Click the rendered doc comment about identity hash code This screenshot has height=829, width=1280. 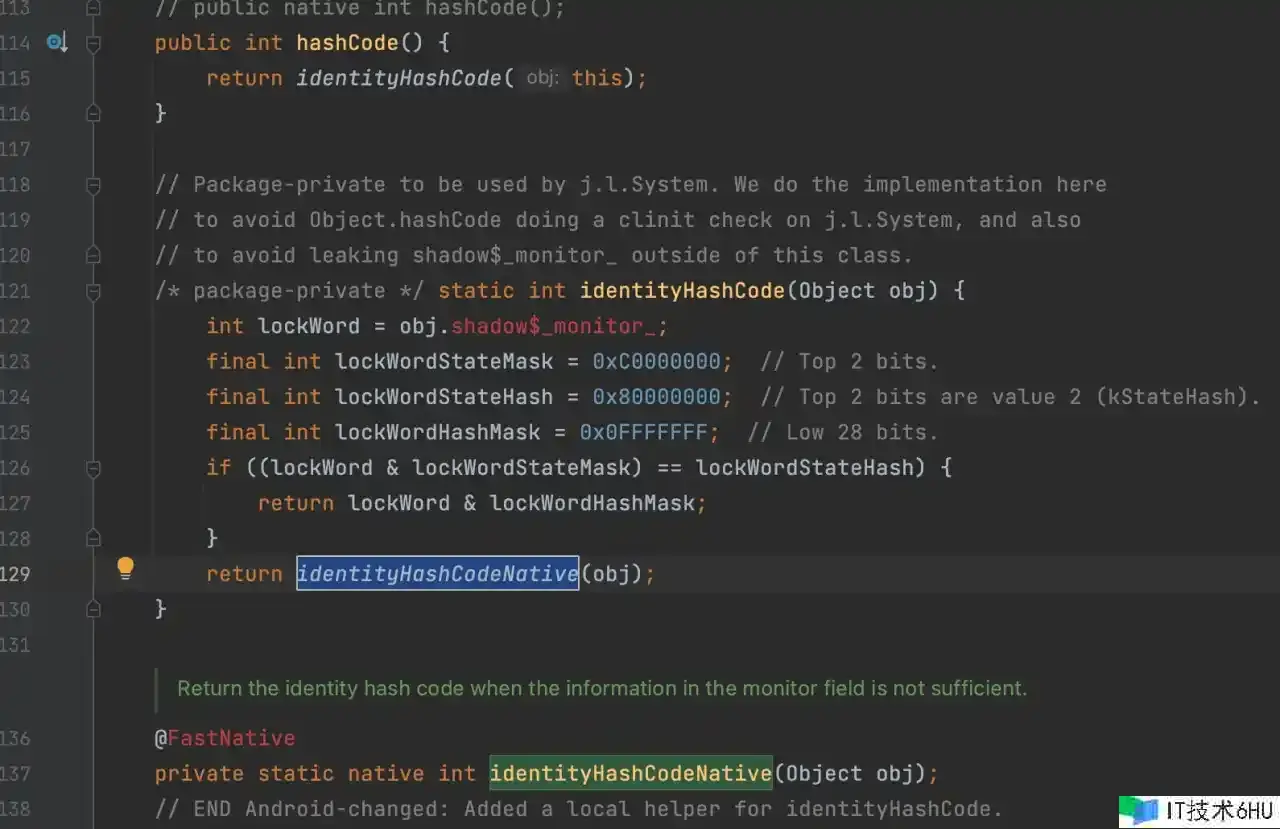[x=601, y=688]
